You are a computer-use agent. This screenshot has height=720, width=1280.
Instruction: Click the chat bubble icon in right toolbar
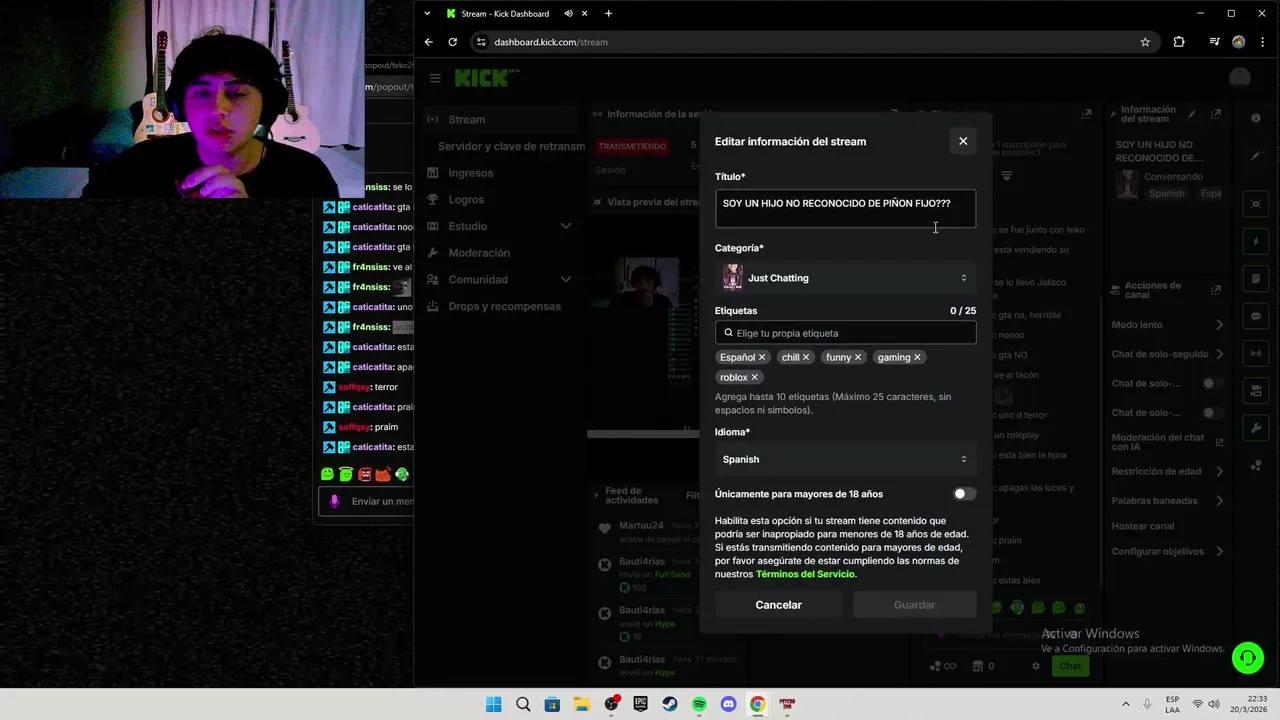tap(1256, 316)
